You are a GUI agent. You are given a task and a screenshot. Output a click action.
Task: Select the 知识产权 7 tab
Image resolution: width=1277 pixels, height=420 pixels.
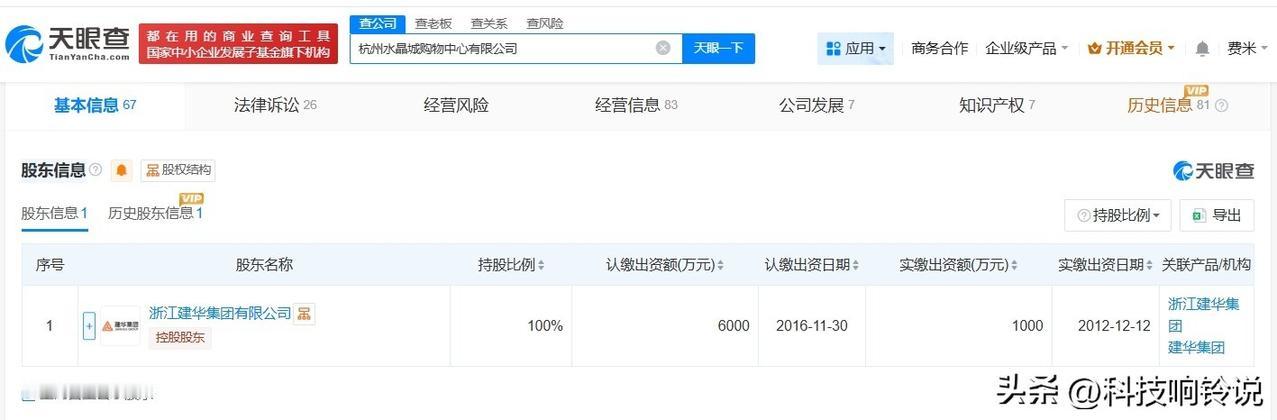[997, 105]
